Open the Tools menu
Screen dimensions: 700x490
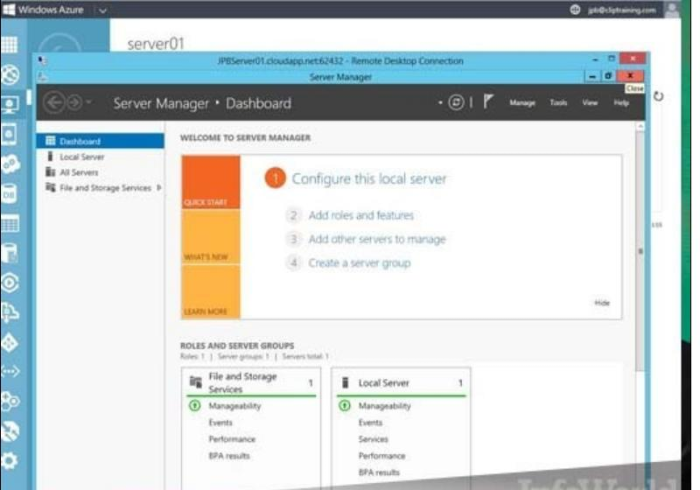point(558,102)
